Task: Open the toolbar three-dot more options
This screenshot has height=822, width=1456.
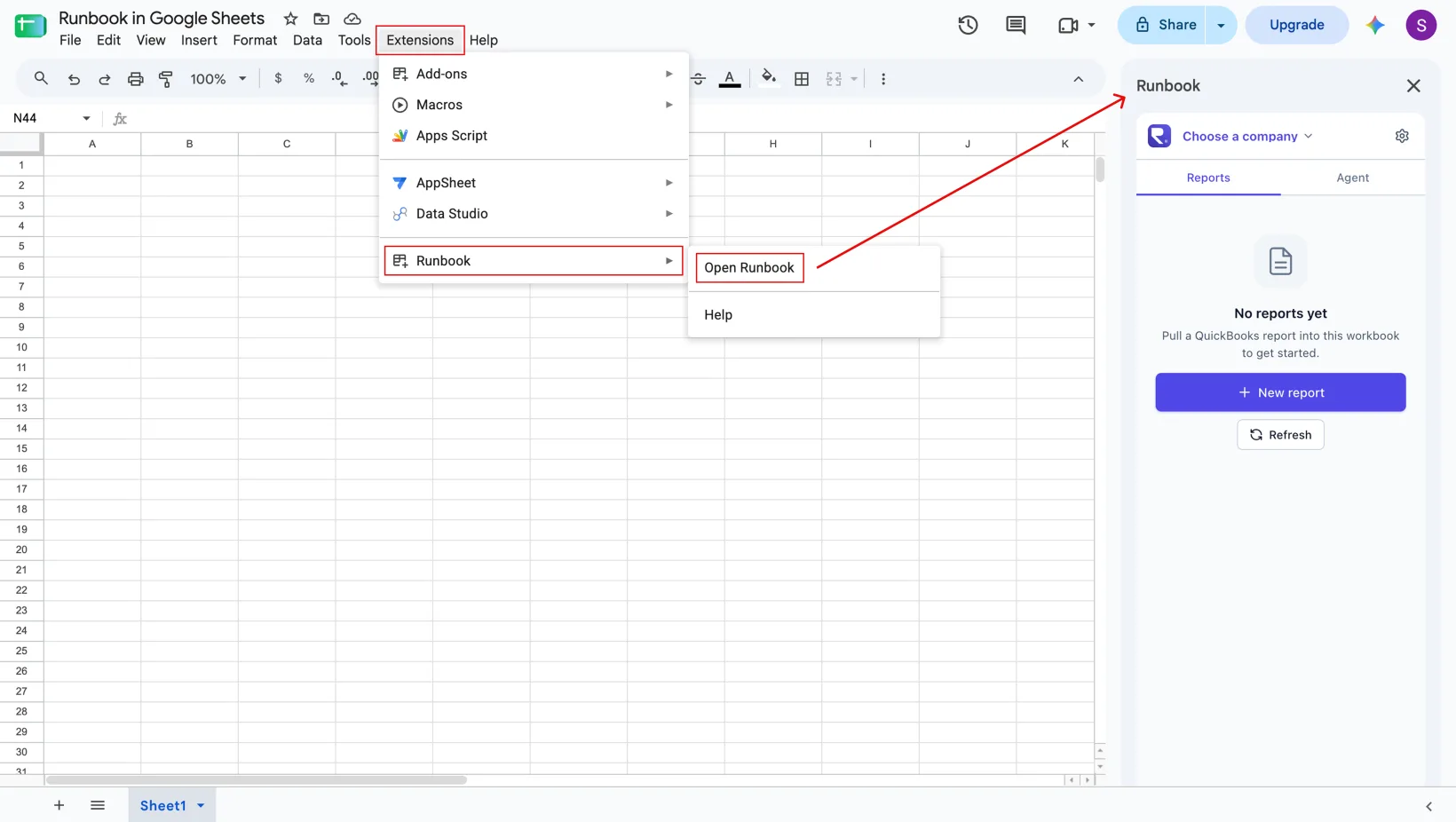Action: click(882, 79)
